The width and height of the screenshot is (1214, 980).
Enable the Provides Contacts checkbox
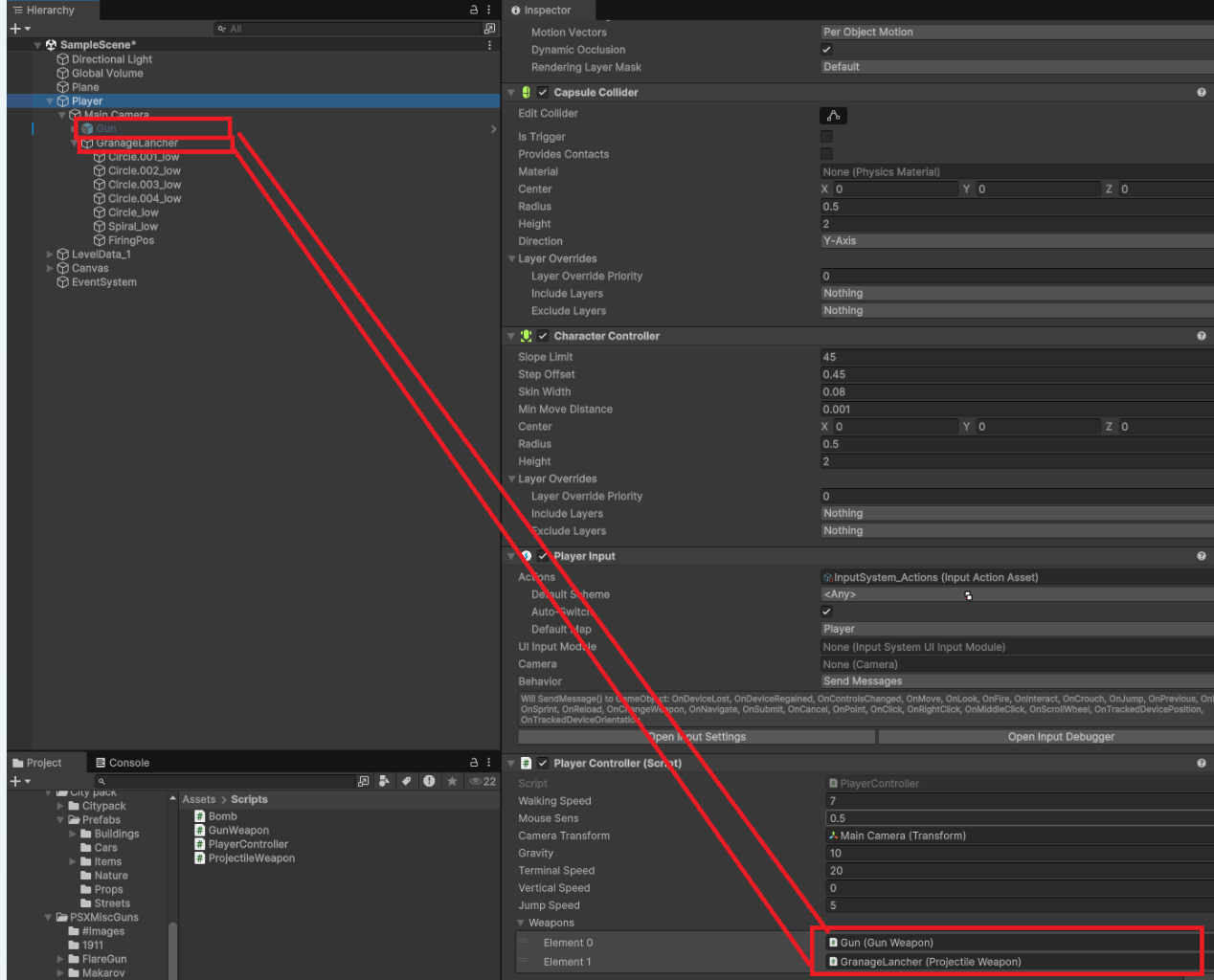826,154
